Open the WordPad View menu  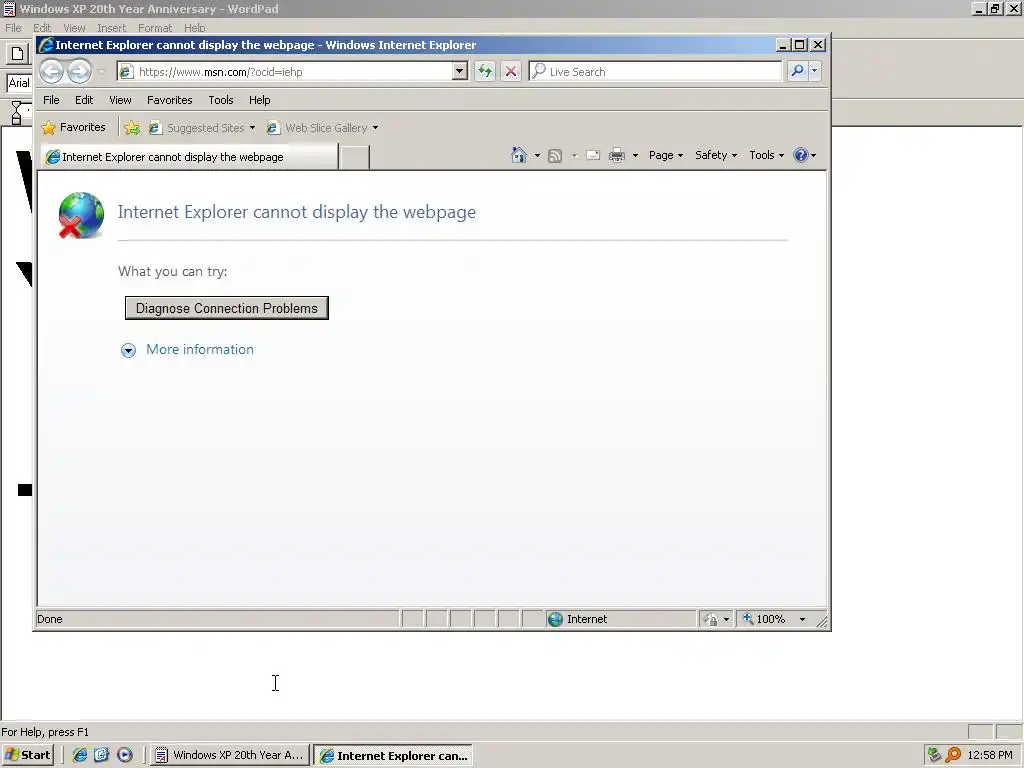74,28
